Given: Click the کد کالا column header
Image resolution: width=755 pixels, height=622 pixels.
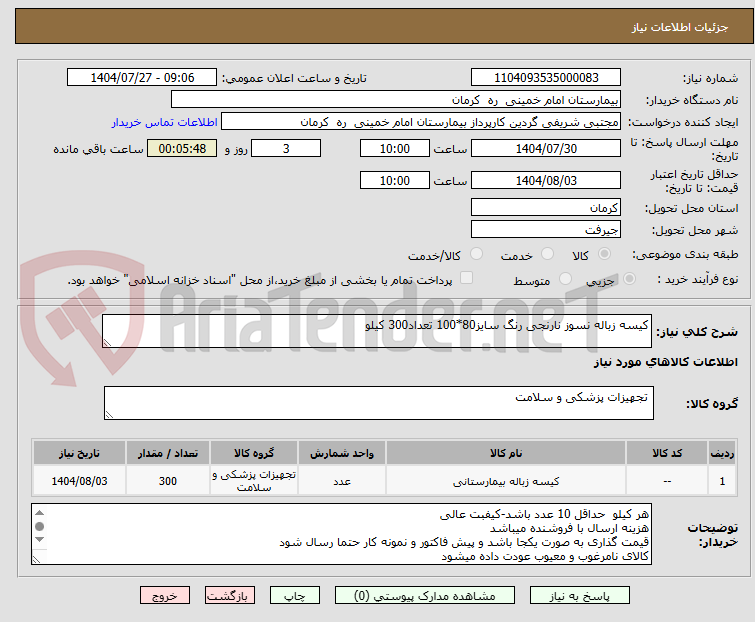Looking at the screenshot, I should click(x=667, y=453).
